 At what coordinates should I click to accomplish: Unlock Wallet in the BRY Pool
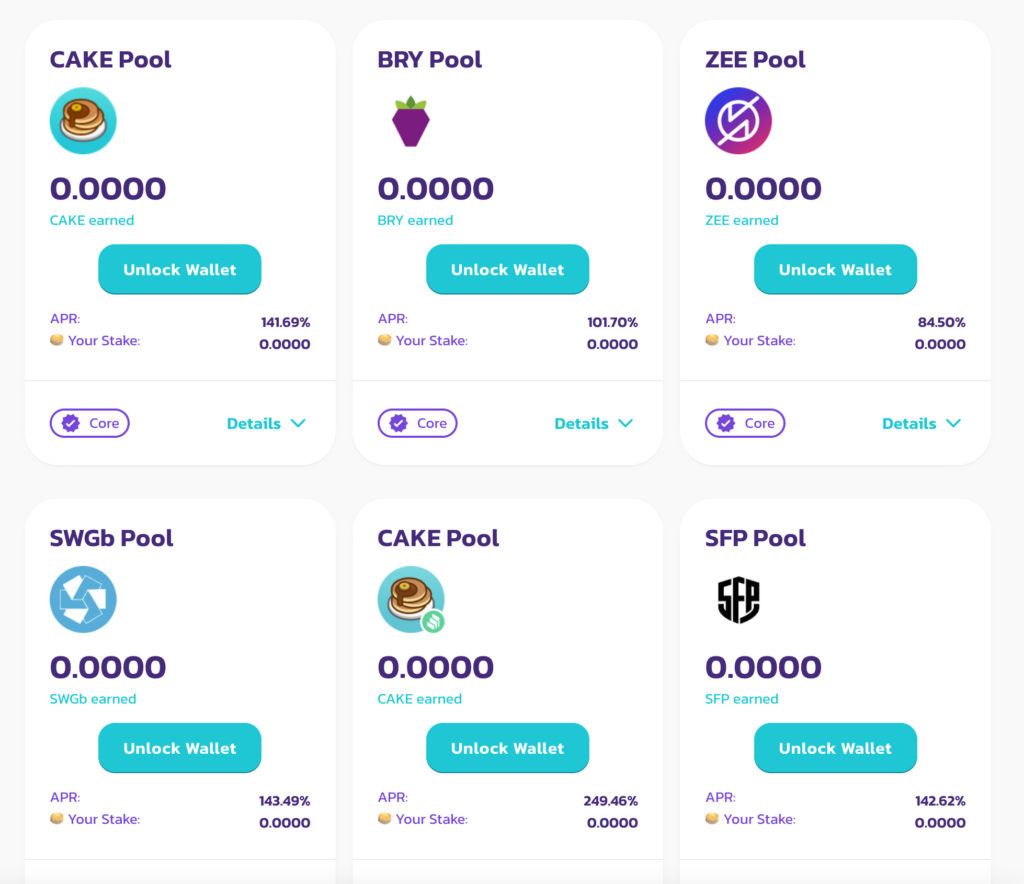pyautogui.click(x=507, y=270)
